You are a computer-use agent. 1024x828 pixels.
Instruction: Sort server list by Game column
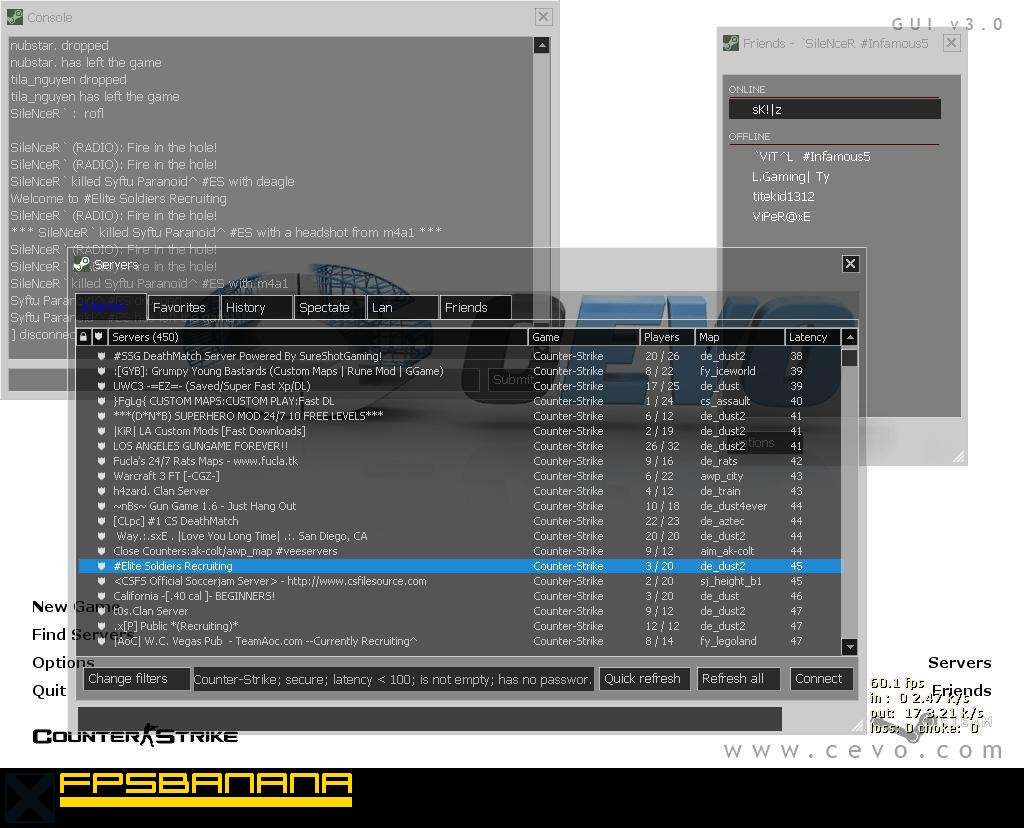(x=583, y=337)
